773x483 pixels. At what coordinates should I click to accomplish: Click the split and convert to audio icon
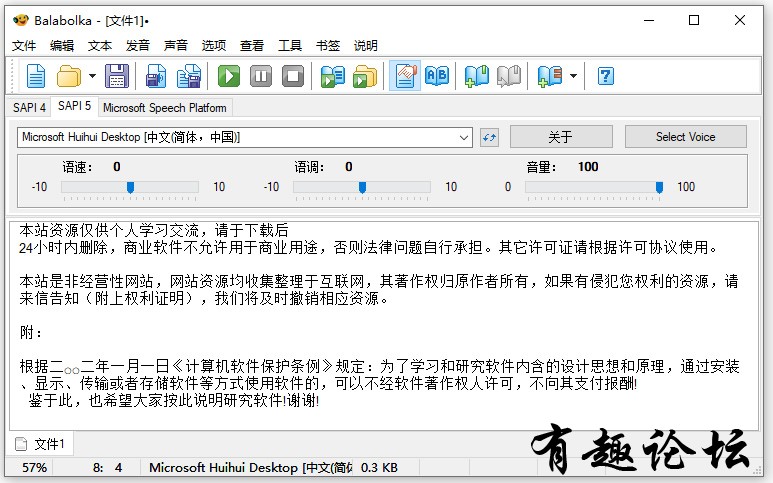189,76
